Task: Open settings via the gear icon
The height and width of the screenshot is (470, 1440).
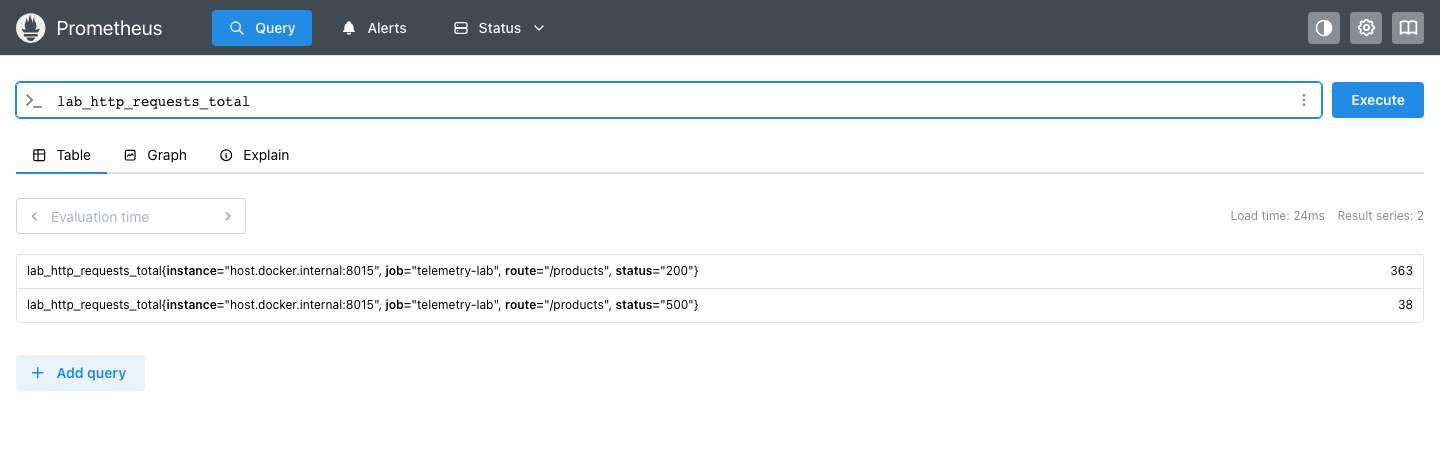Action: pos(1366,28)
